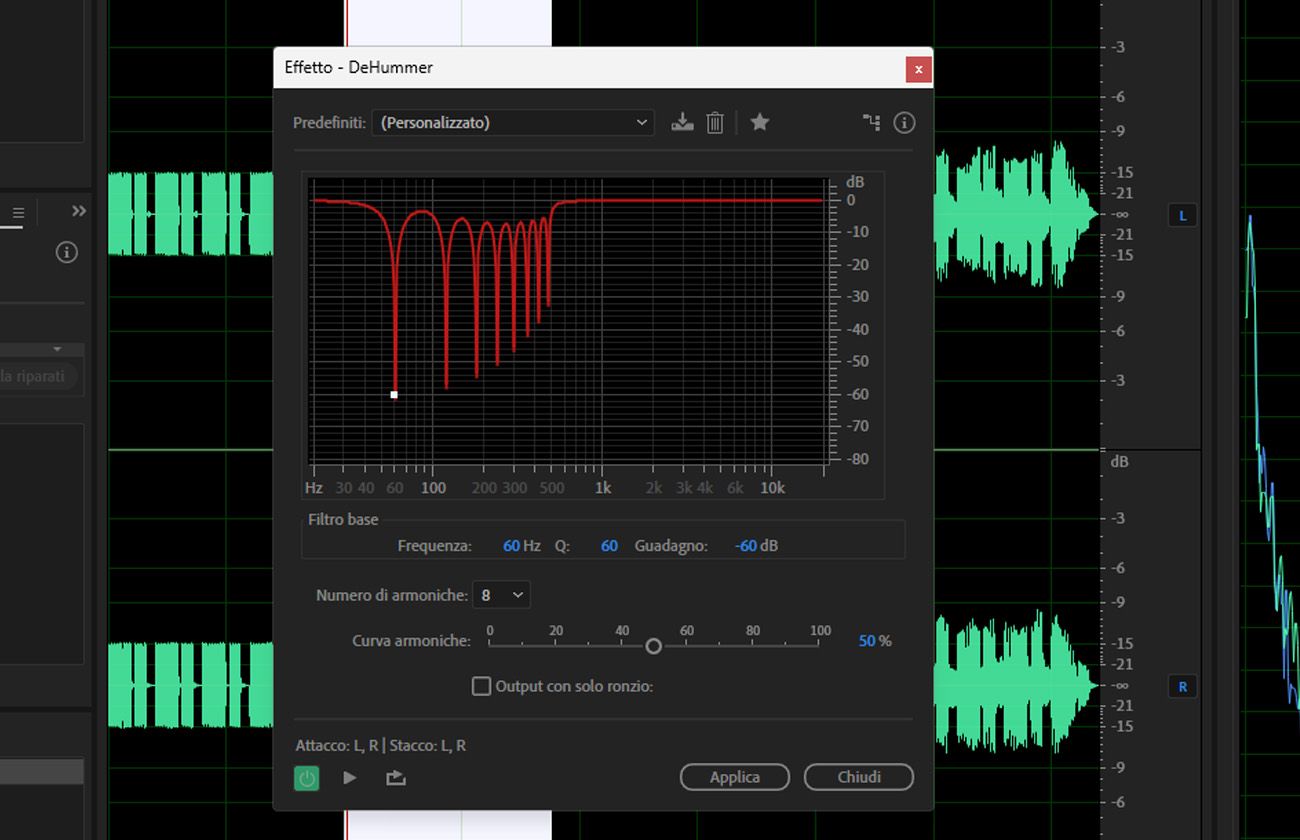This screenshot has width=1300, height=840.
Task: Expand hidden panels with double chevron
Action: 79,211
